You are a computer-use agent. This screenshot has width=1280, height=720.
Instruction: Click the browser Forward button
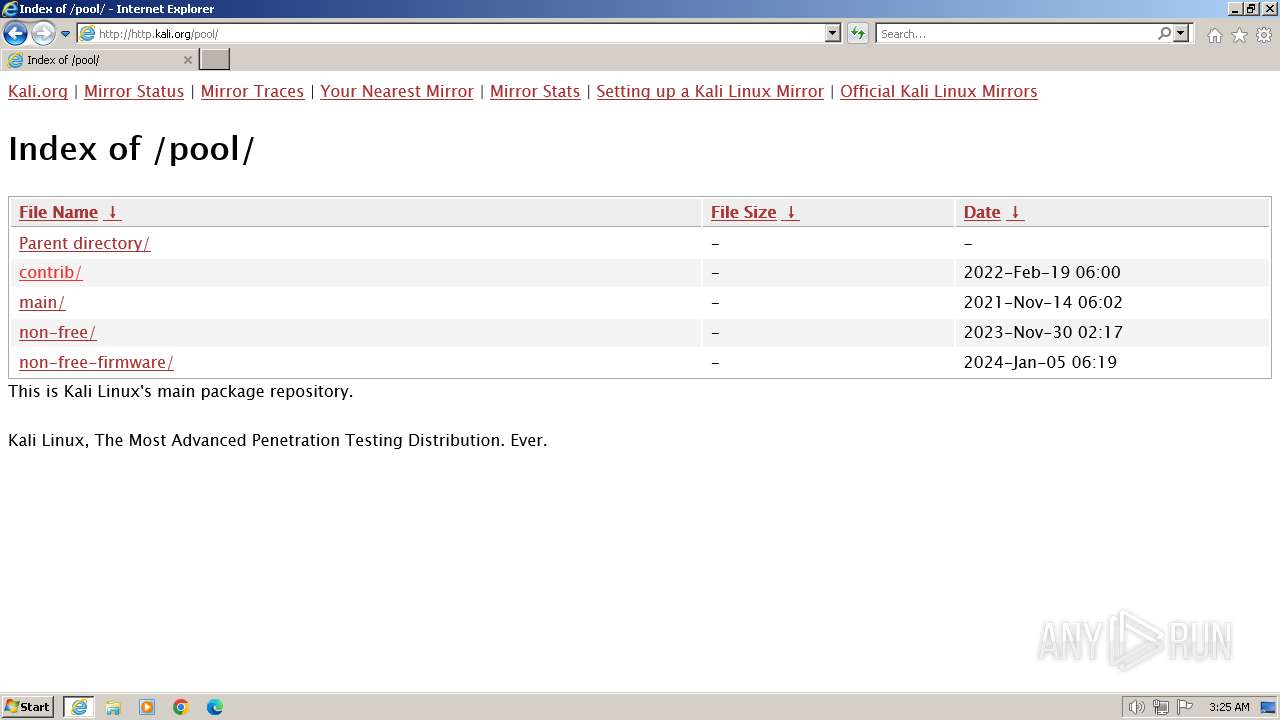tap(42, 33)
